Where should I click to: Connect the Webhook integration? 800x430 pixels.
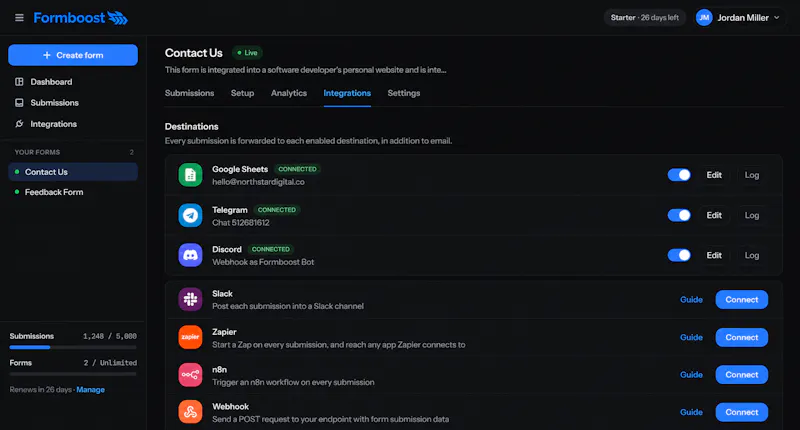pos(742,412)
